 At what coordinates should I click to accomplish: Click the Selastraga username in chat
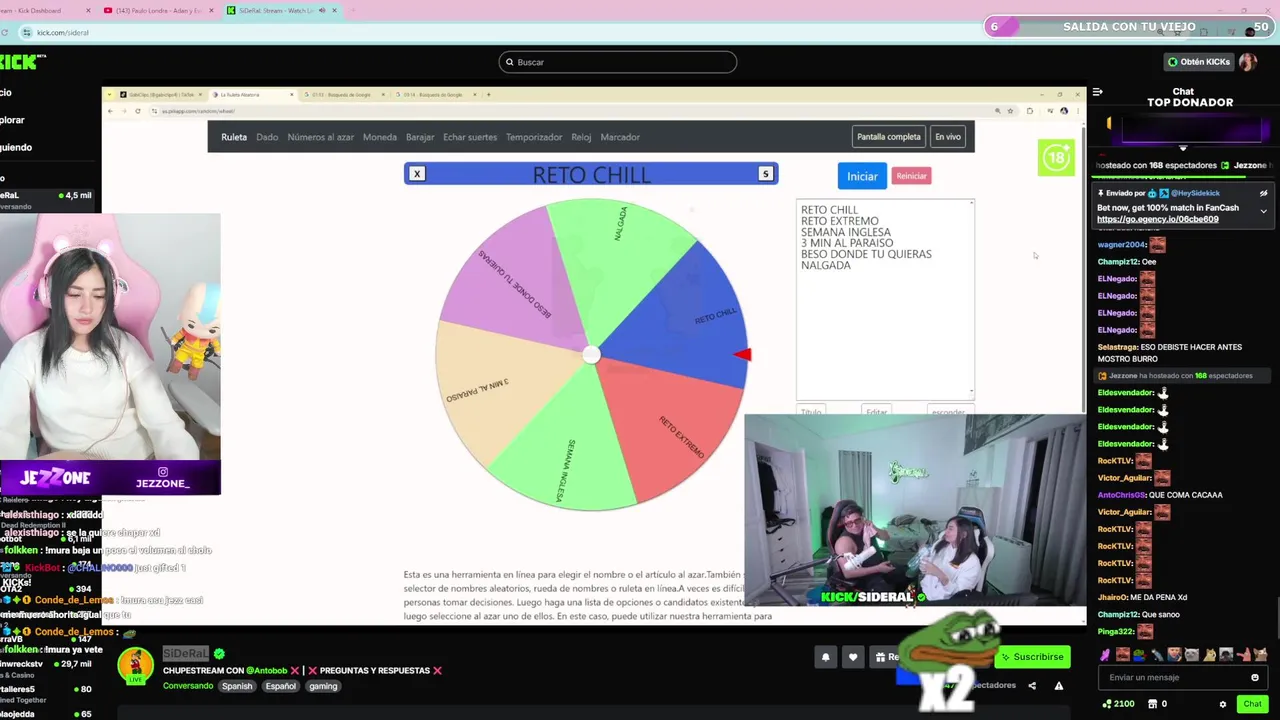pyautogui.click(x=1118, y=347)
